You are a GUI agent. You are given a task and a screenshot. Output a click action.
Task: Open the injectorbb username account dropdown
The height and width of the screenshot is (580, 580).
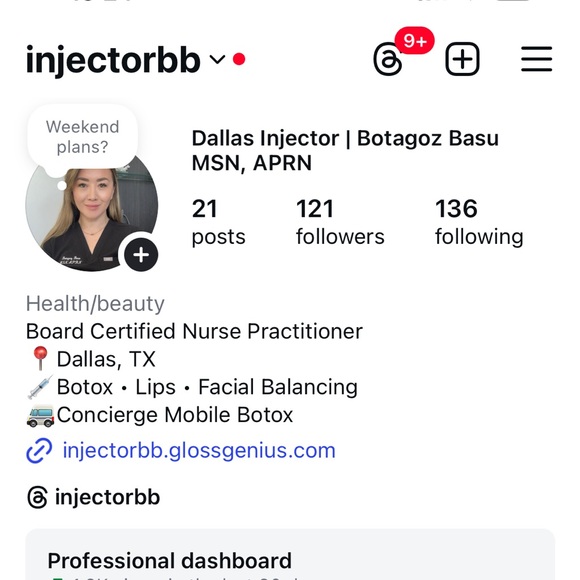pos(113,60)
